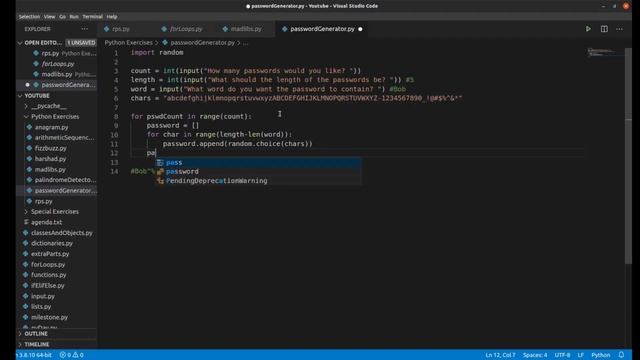
Task: Change indentation via Spaces: 4
Action: pos(535,355)
